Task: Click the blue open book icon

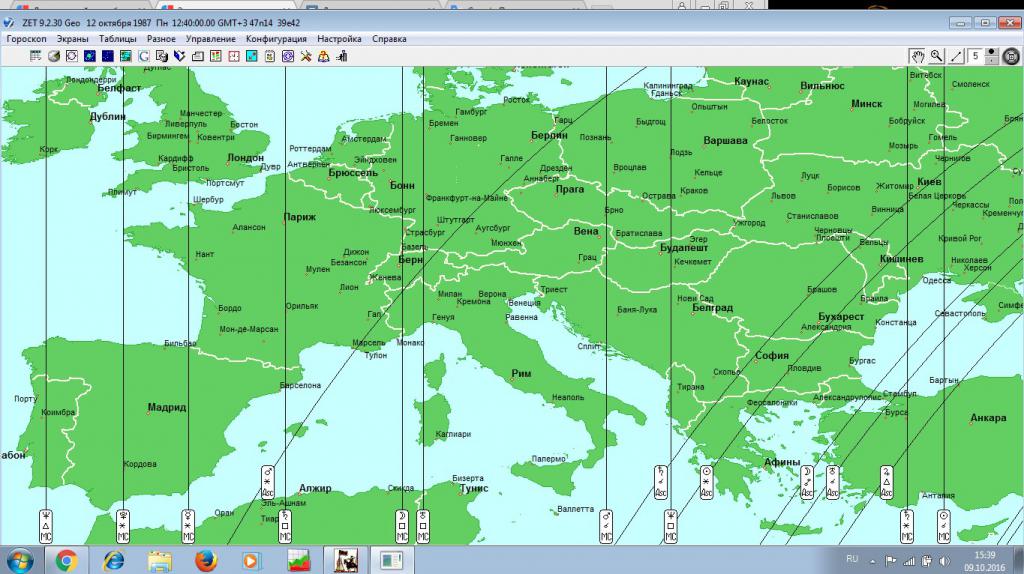Action: coord(180,56)
